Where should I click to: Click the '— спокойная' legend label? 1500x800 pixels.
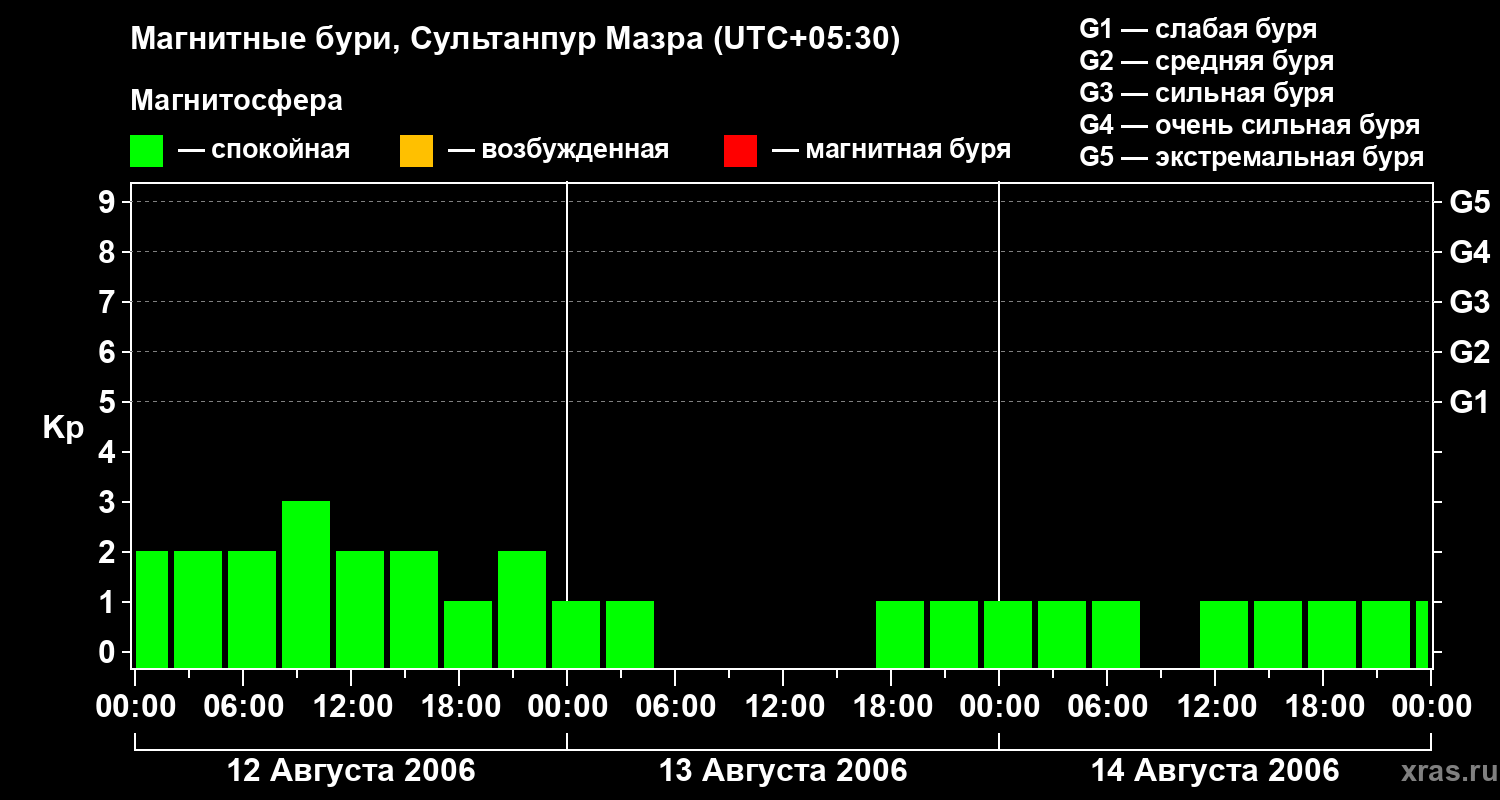(x=264, y=151)
